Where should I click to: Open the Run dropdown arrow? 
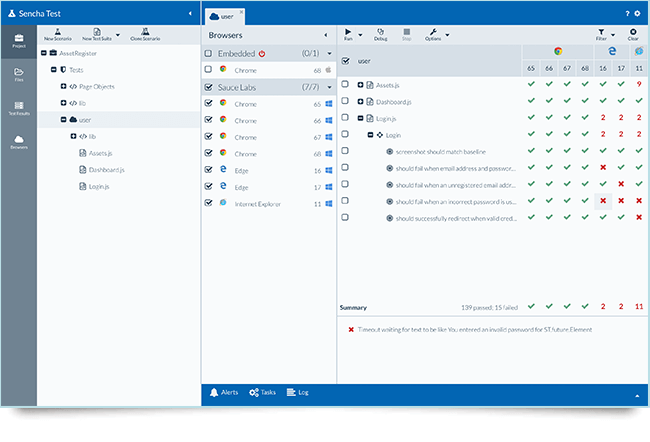[360, 35]
